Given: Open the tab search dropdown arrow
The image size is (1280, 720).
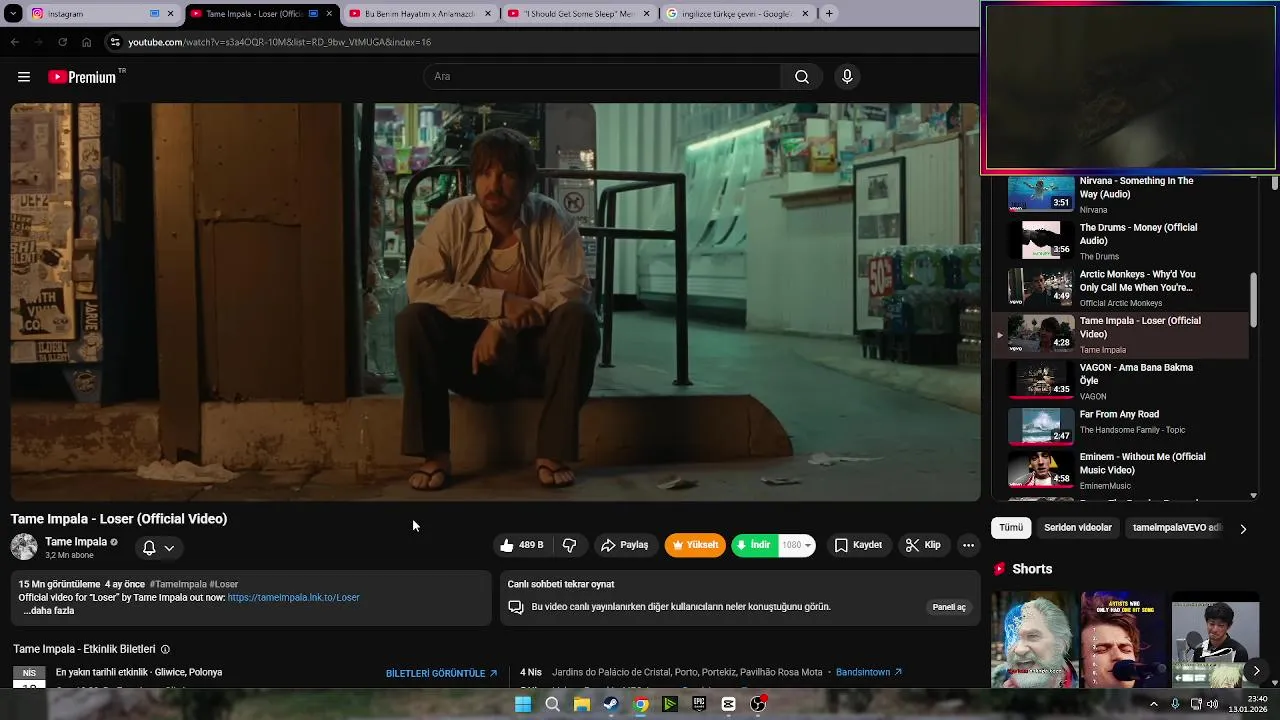Looking at the screenshot, I should point(13,14).
